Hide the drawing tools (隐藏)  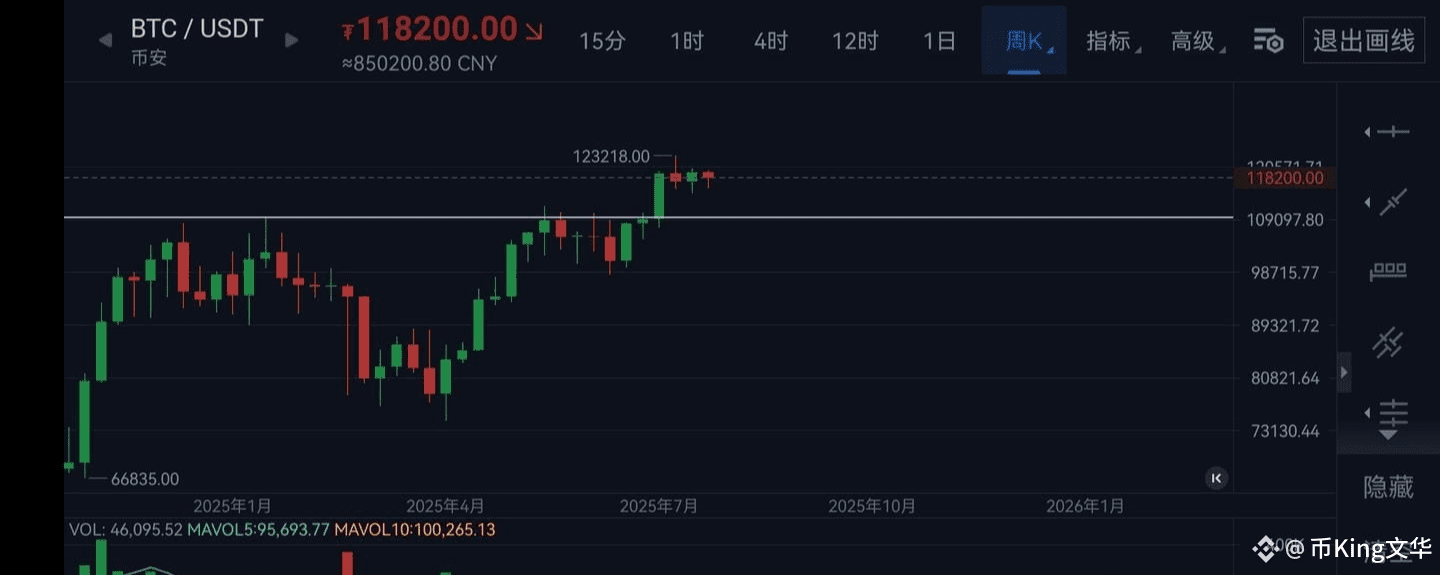1388,487
